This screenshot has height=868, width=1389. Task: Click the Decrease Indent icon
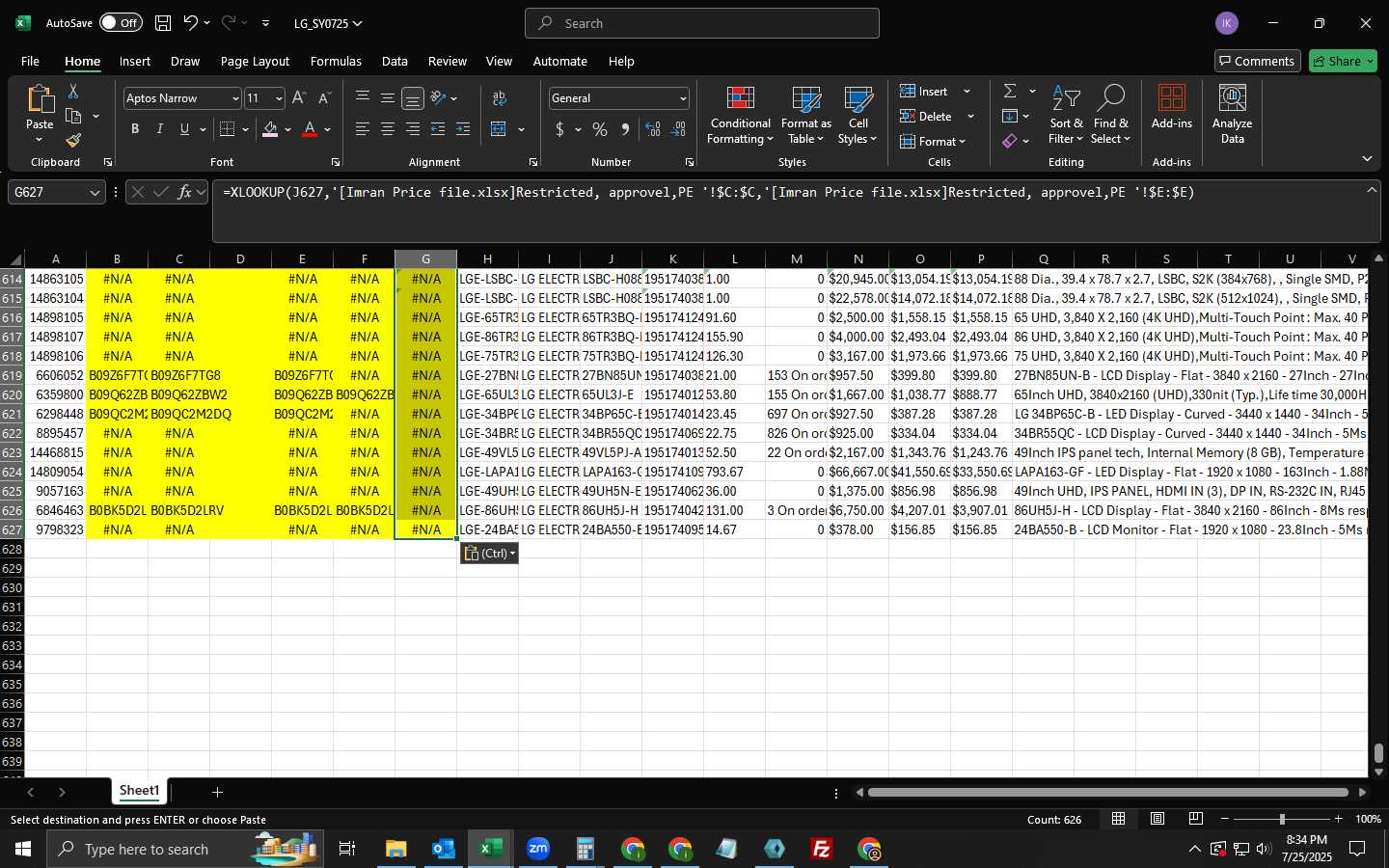pos(438,129)
